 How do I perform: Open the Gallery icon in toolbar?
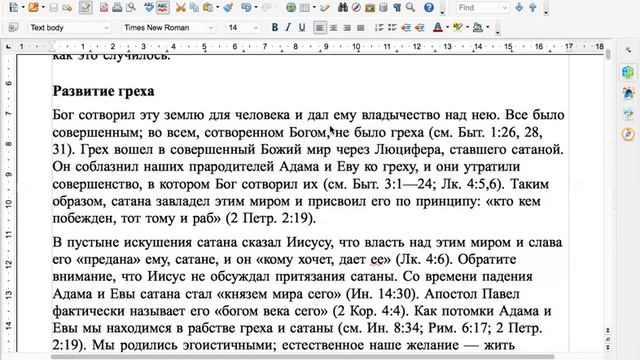[370, 7]
